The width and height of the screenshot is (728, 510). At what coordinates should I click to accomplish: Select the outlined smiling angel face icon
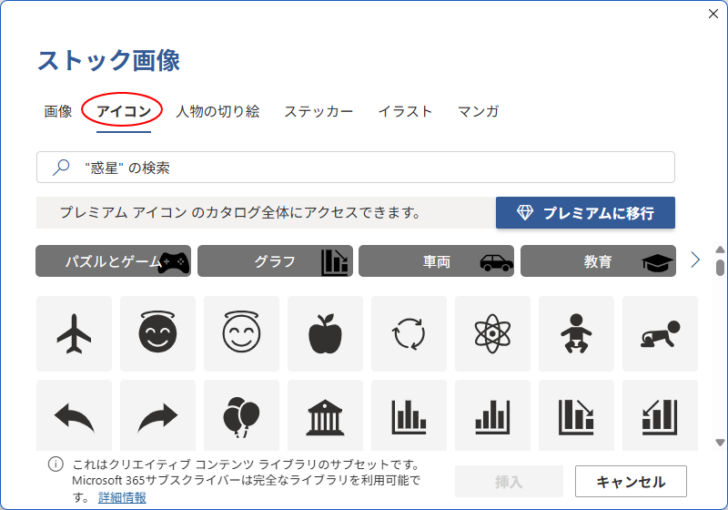click(x=241, y=333)
